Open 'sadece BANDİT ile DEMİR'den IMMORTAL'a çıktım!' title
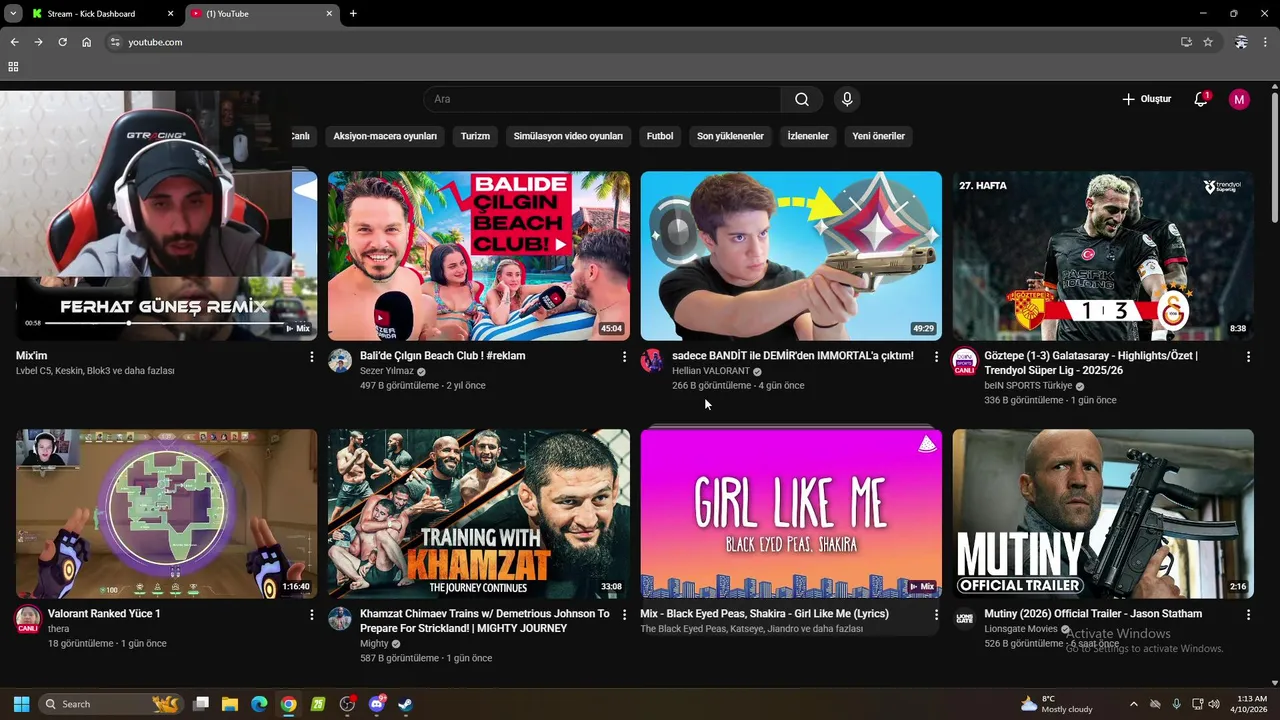 [792, 356]
